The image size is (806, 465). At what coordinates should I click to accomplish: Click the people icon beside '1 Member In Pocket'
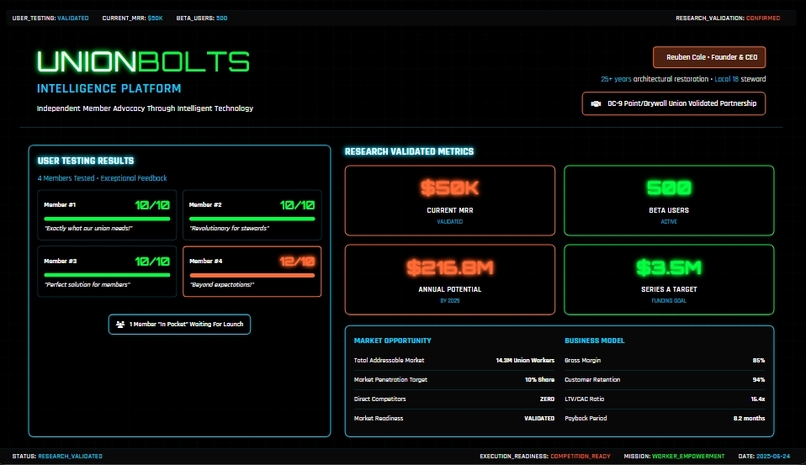tap(120, 324)
